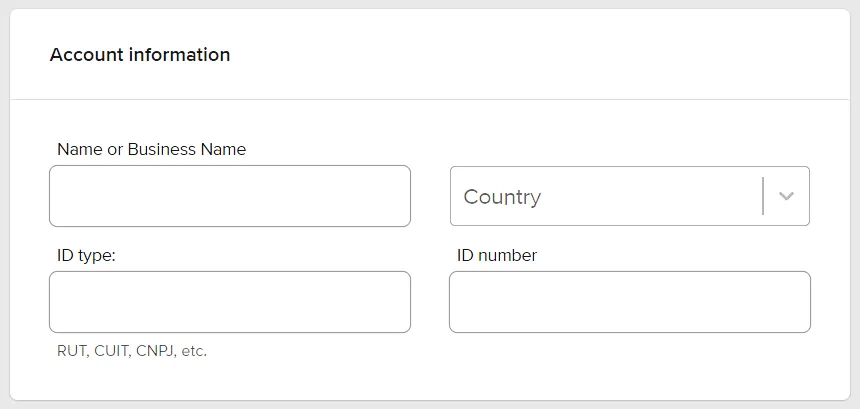Open the Country selection dropdown
This screenshot has height=409, width=860.
630,196
